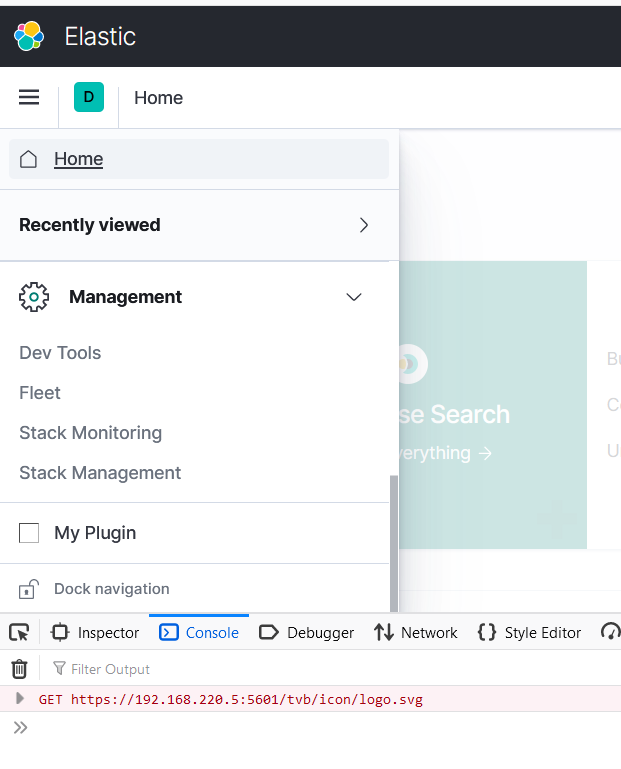Click the Enterprise Search card

[493, 405]
